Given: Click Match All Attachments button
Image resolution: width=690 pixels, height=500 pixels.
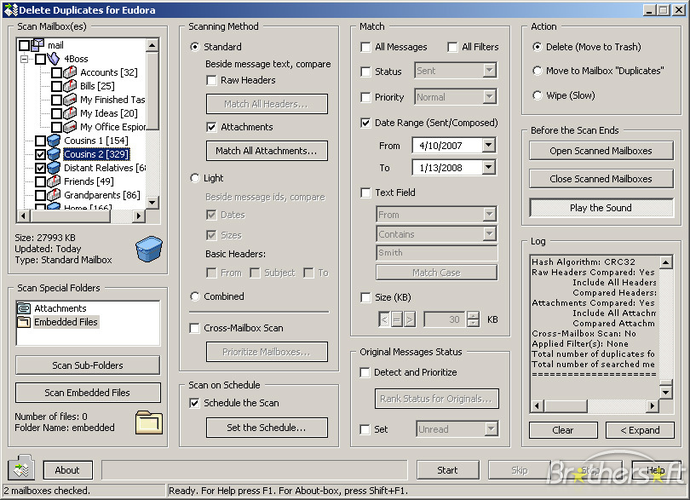Looking at the screenshot, I should click(267, 151).
